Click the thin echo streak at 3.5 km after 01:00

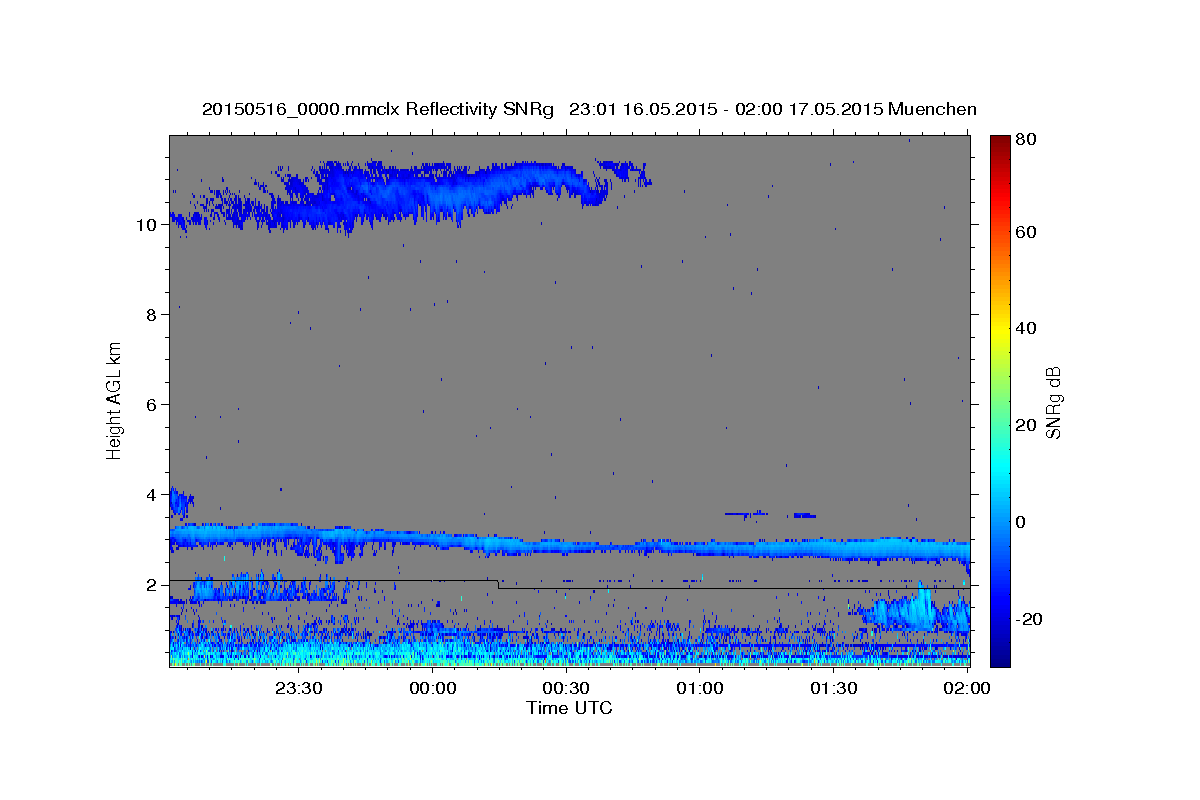pyautogui.click(x=770, y=514)
